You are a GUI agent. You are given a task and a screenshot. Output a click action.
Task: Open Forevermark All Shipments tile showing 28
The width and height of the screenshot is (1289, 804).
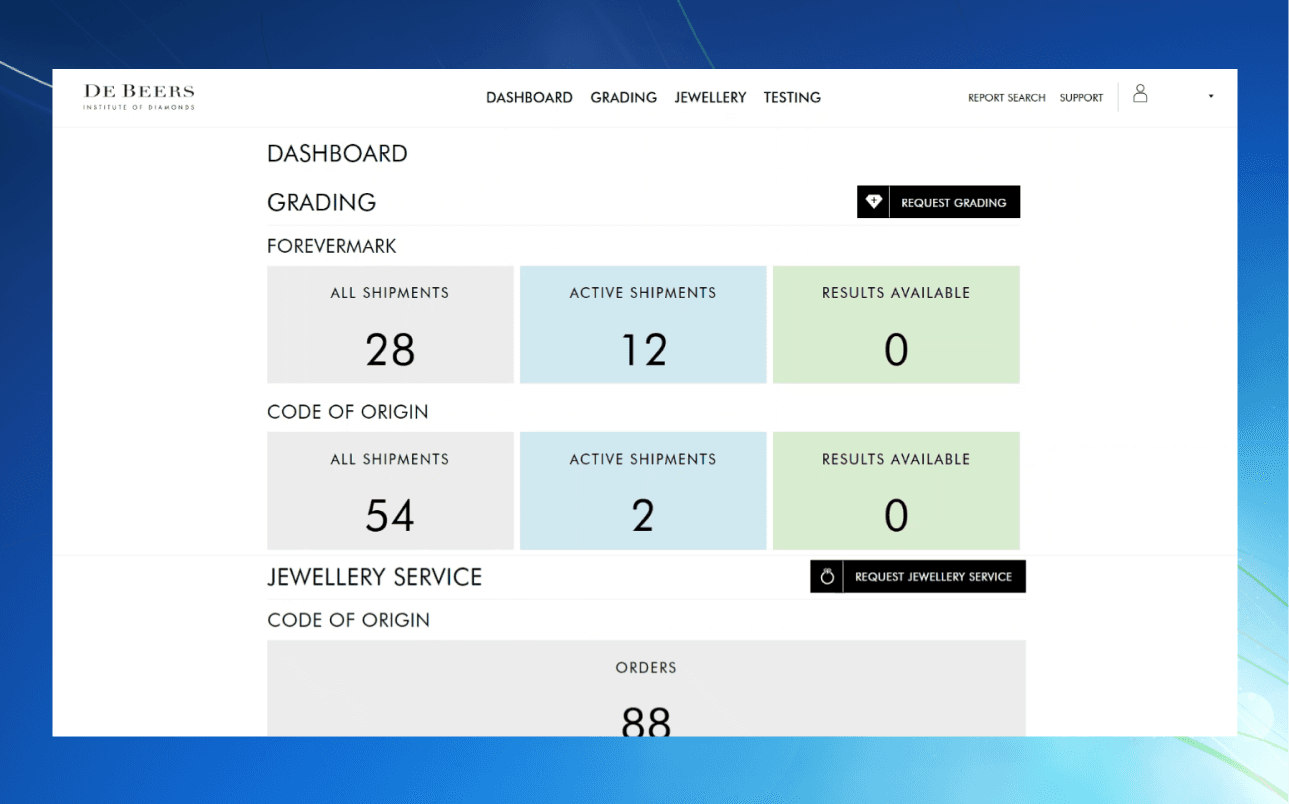coord(390,324)
